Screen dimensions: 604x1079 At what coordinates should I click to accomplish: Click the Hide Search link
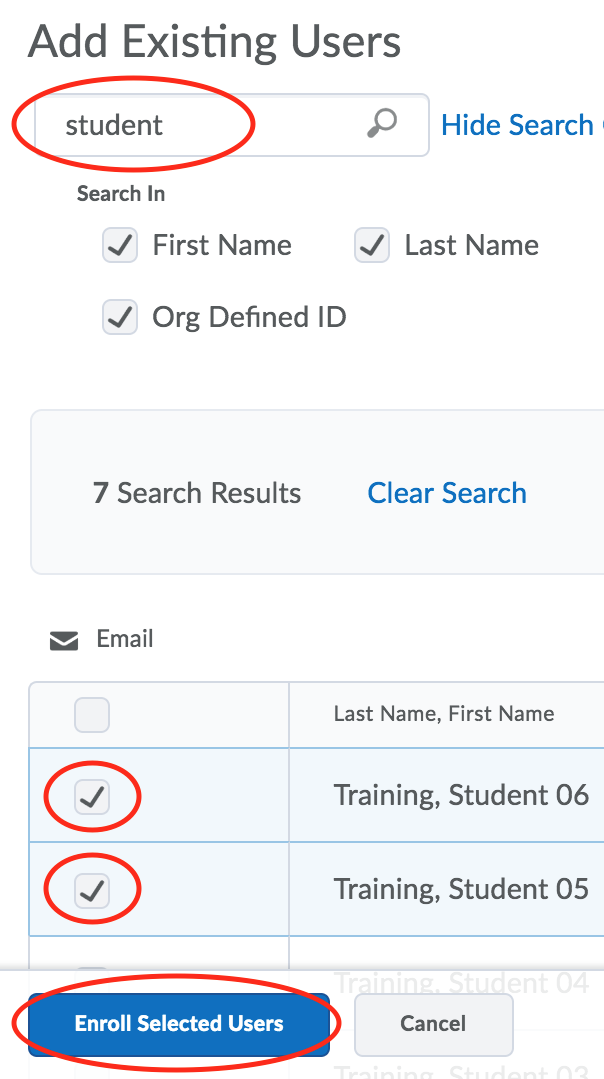(x=518, y=125)
